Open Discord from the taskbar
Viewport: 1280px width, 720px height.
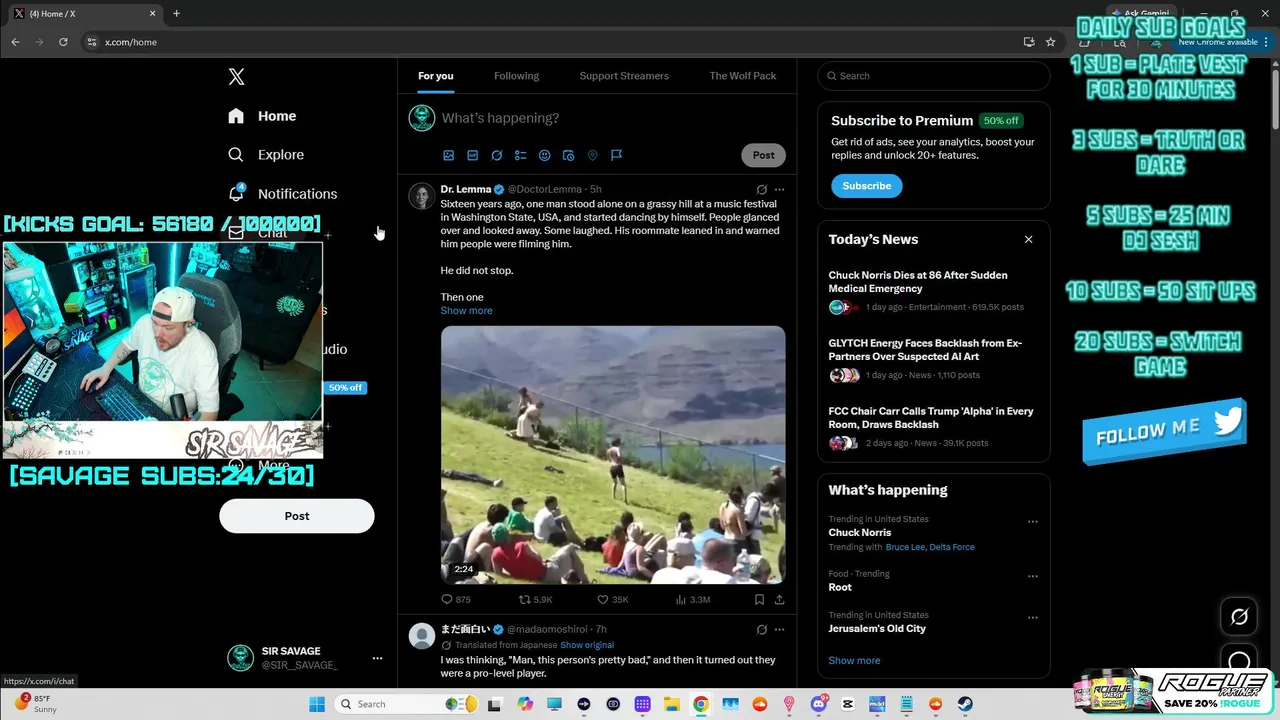pos(819,704)
